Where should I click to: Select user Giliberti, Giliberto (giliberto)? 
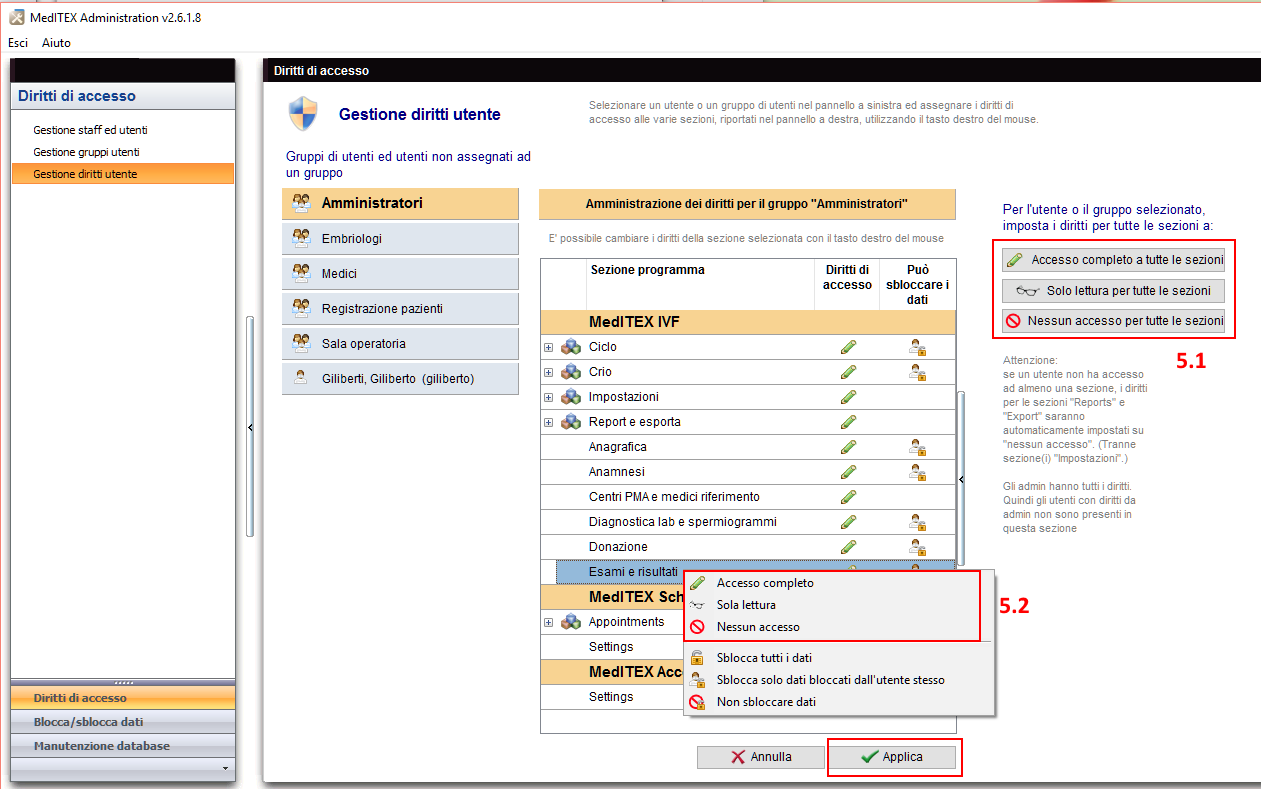[x=400, y=379]
